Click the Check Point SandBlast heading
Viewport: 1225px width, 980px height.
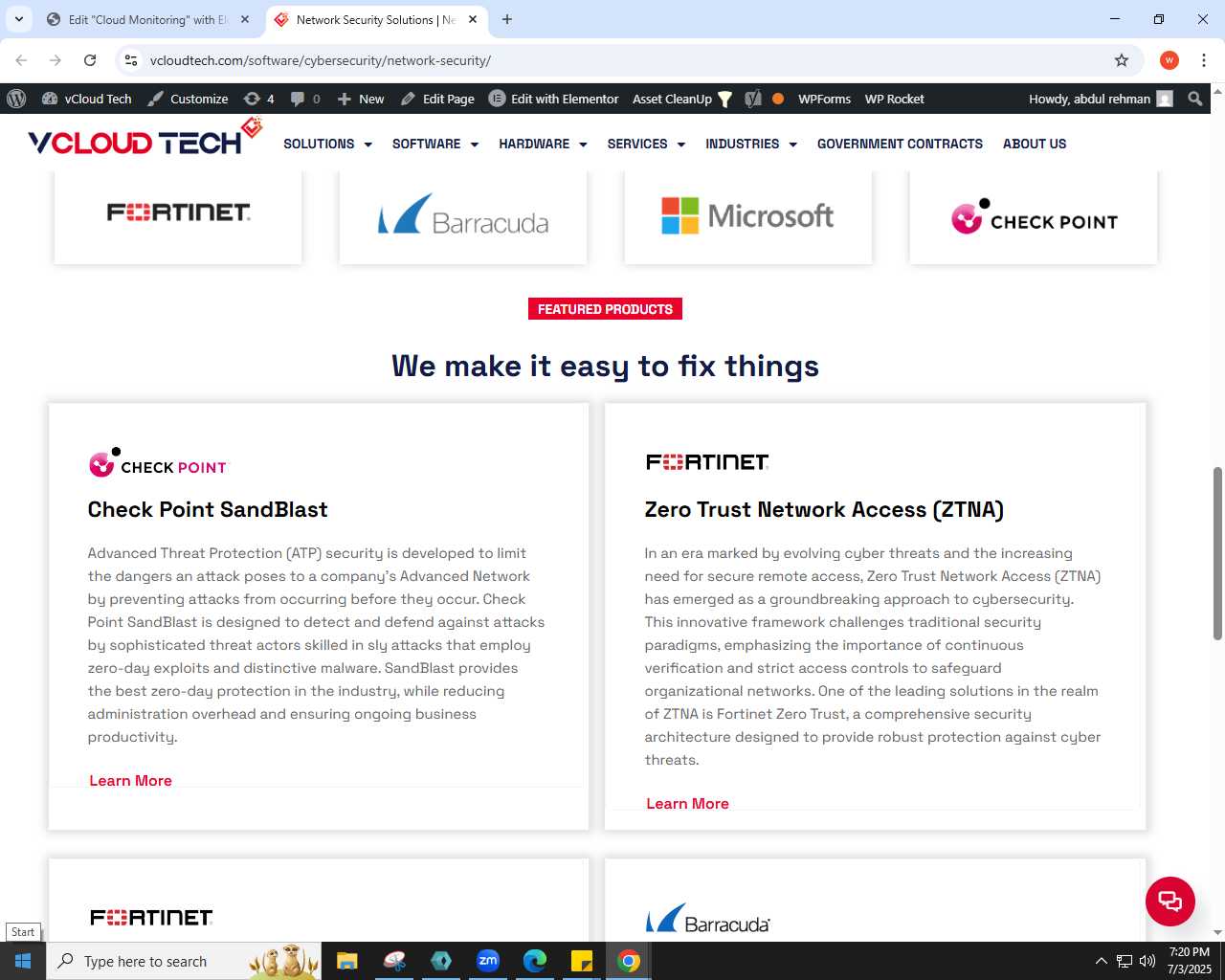208,510
